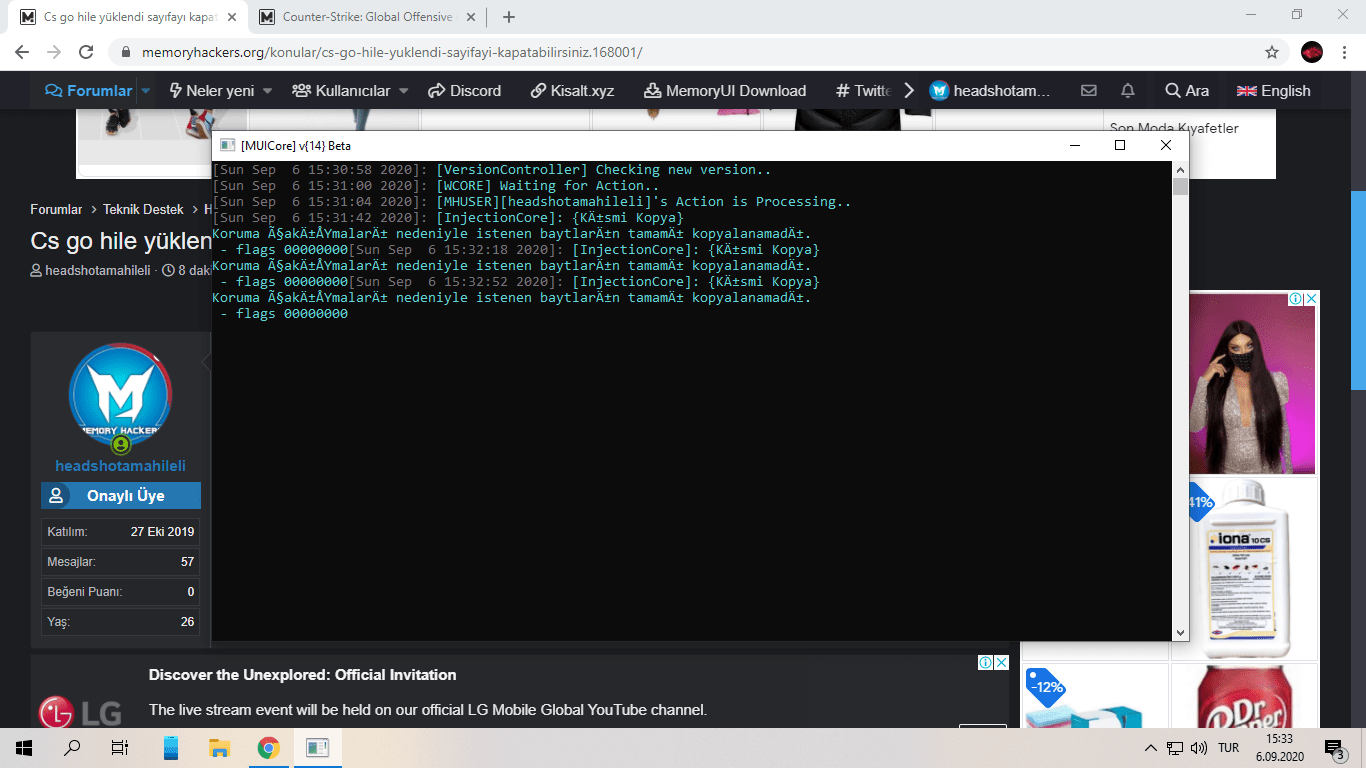Image resolution: width=1366 pixels, height=768 pixels.
Task: Open the Dr Pepper can ad thumbnail
Action: pos(1245,696)
